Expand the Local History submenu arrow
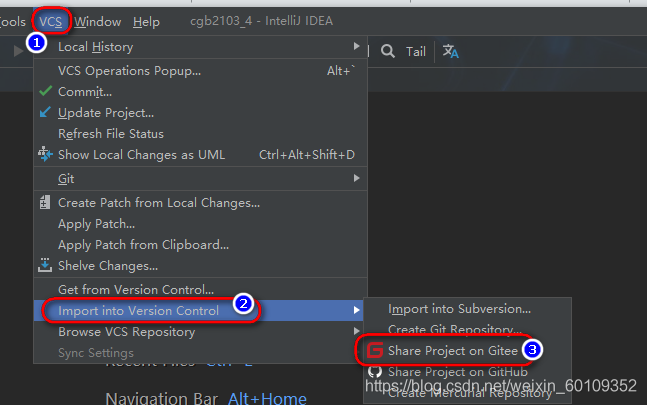The width and height of the screenshot is (647, 405). pyautogui.click(x=357, y=47)
